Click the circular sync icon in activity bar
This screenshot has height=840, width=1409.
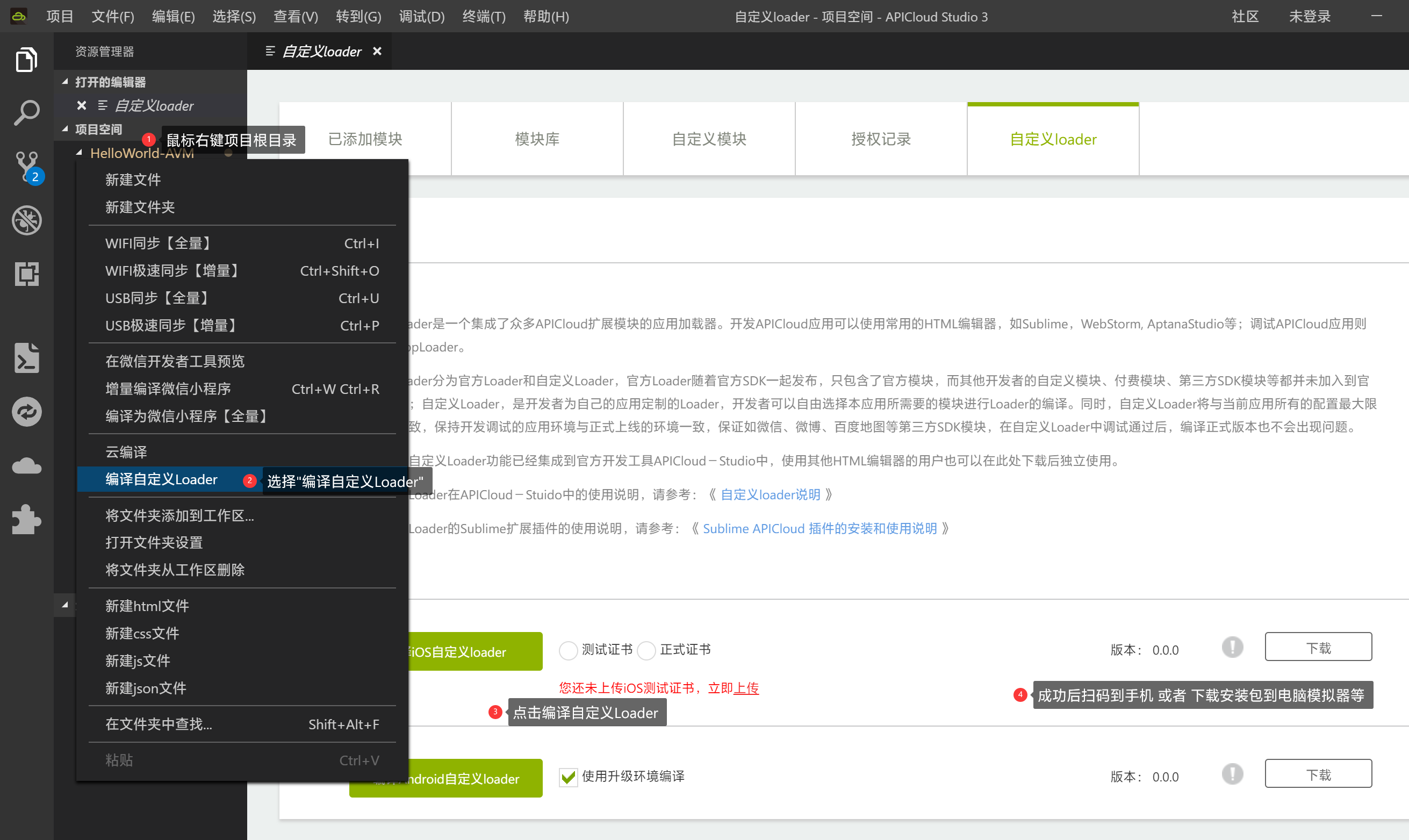[26, 412]
